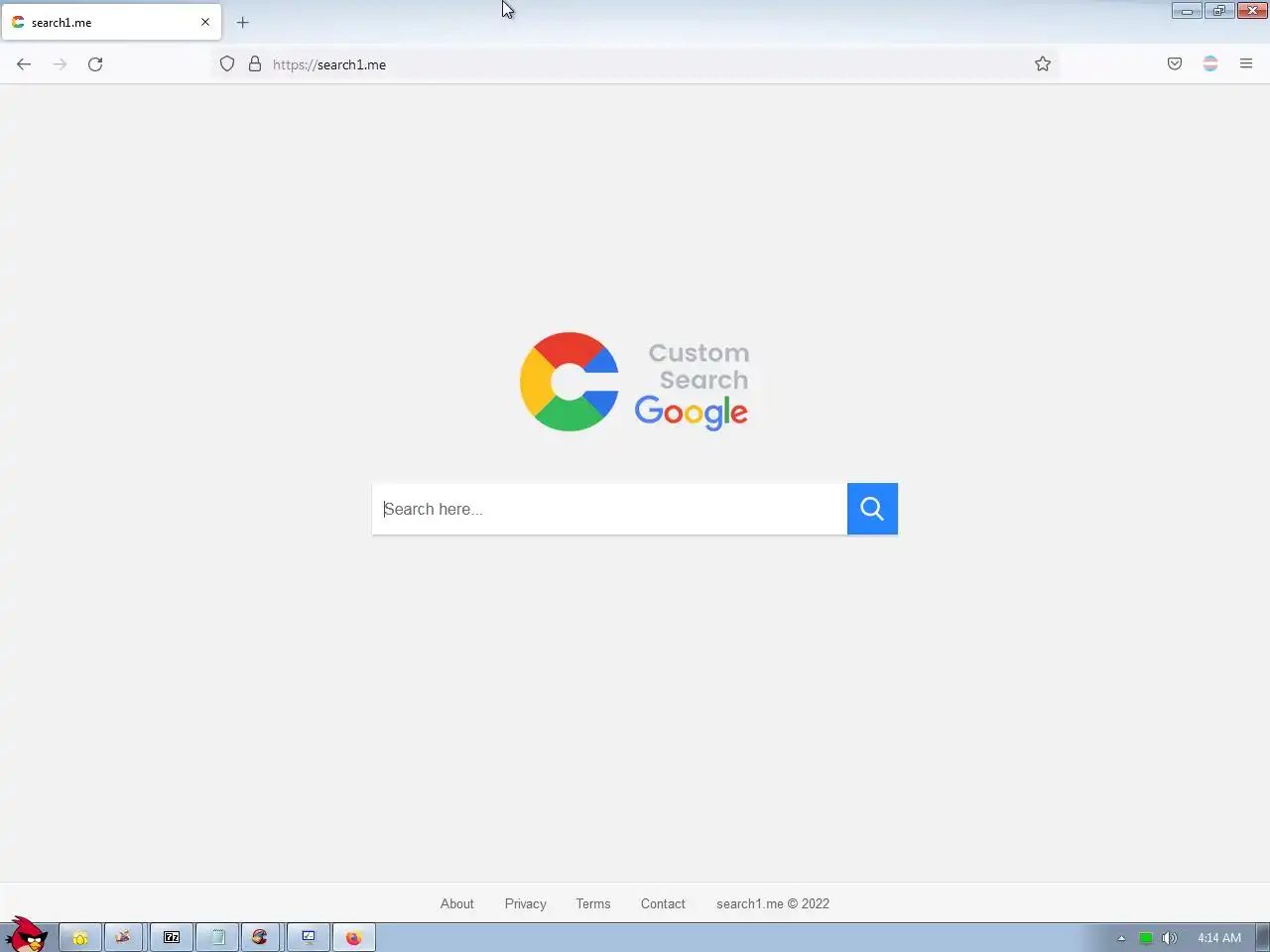Click the Custom Search Google logo
Image resolution: width=1270 pixels, height=952 pixels.
[x=635, y=382]
